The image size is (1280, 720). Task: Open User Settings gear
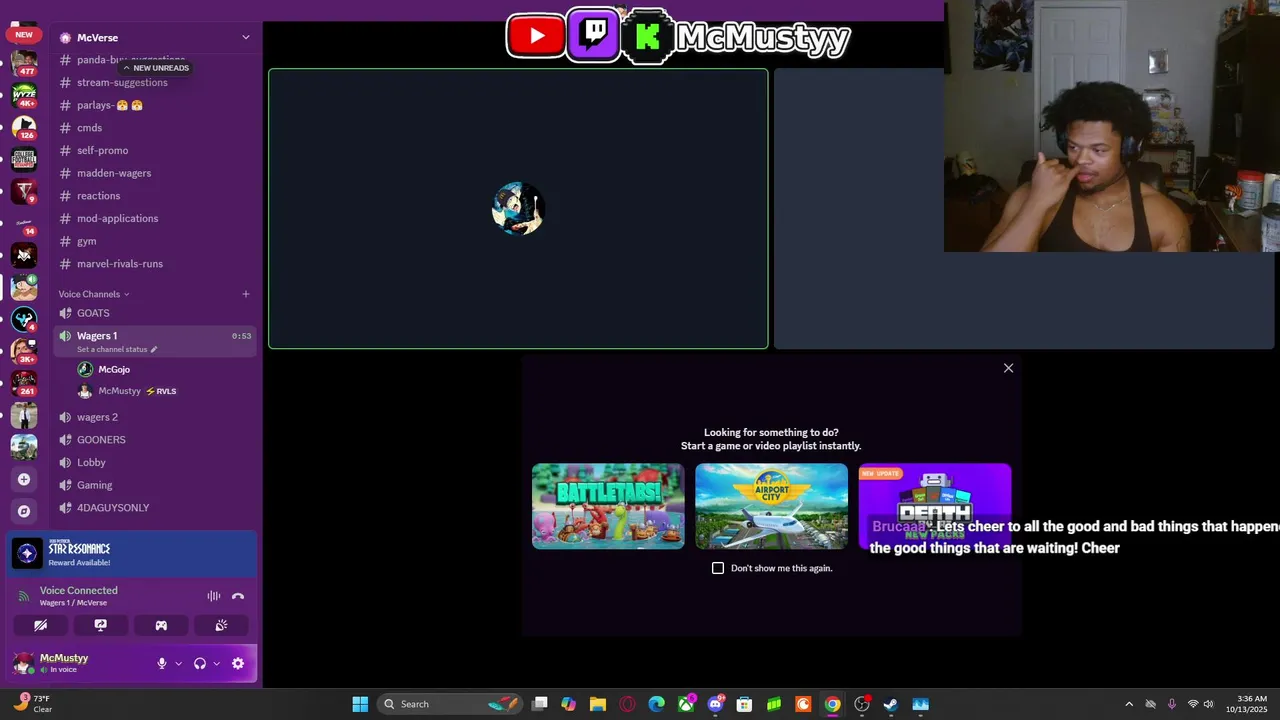(x=238, y=663)
